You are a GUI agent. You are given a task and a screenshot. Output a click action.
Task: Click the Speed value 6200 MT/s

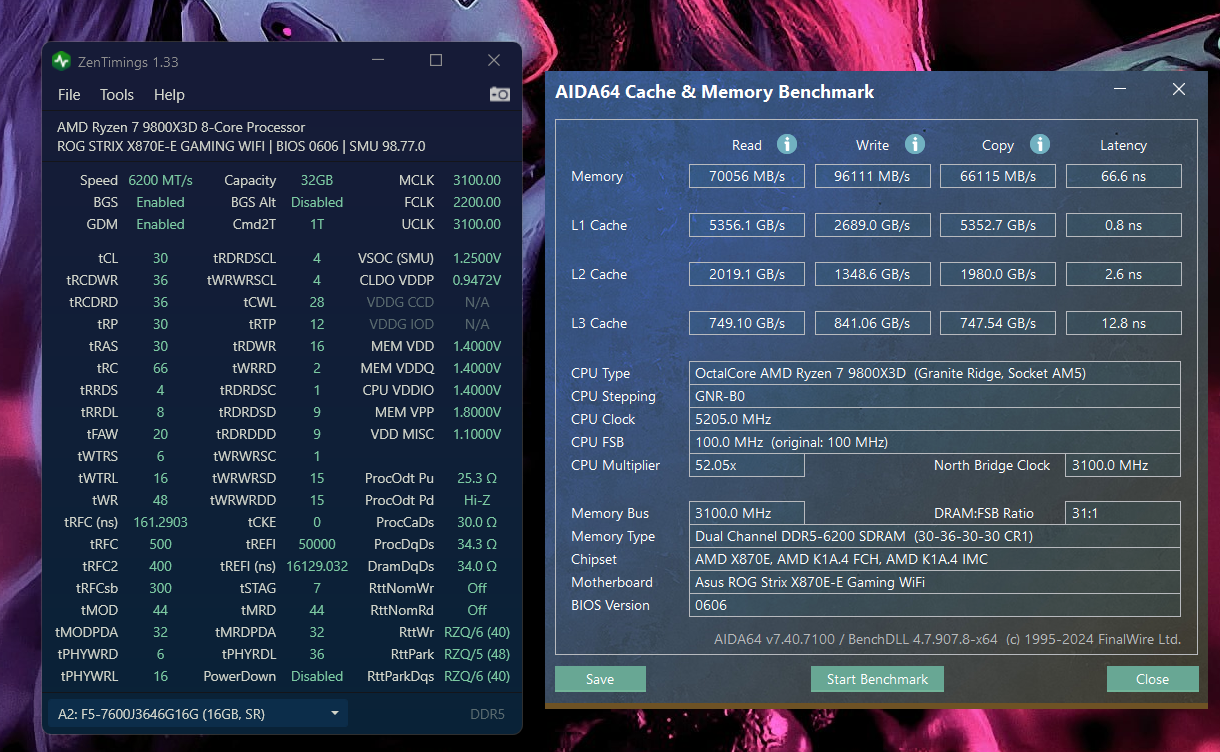tap(160, 180)
